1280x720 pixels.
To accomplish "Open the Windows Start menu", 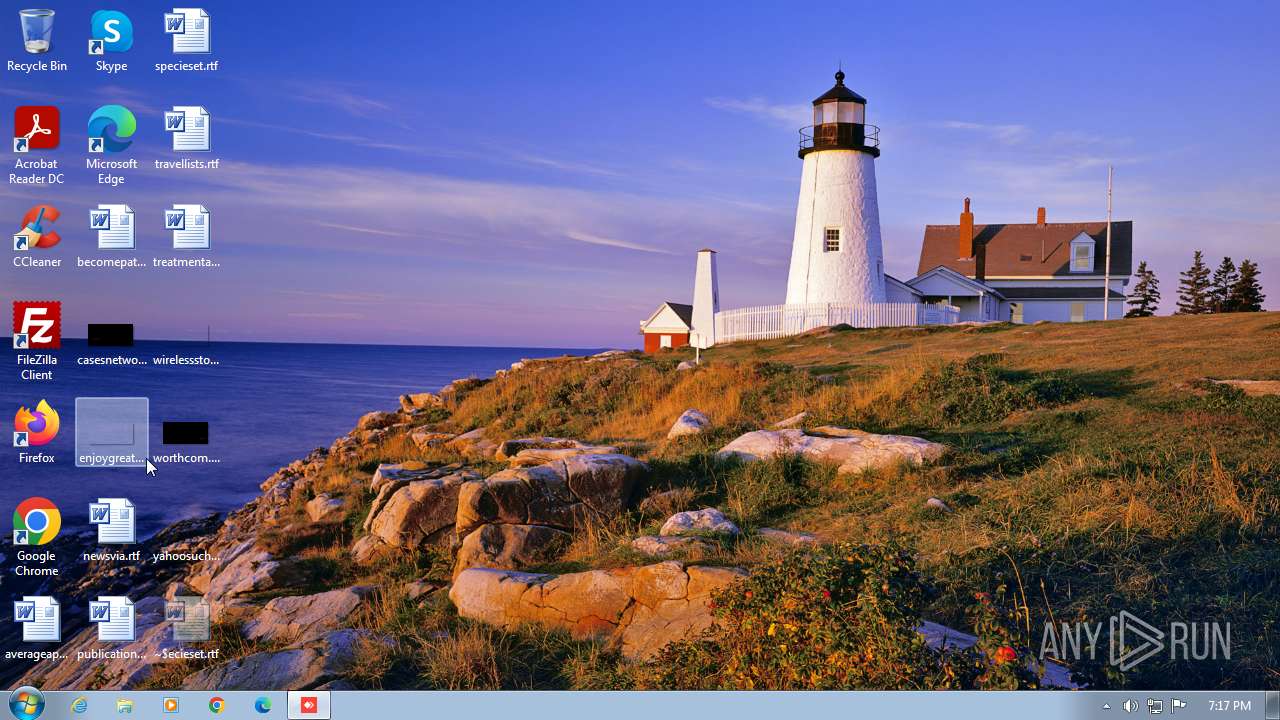I will (26, 705).
